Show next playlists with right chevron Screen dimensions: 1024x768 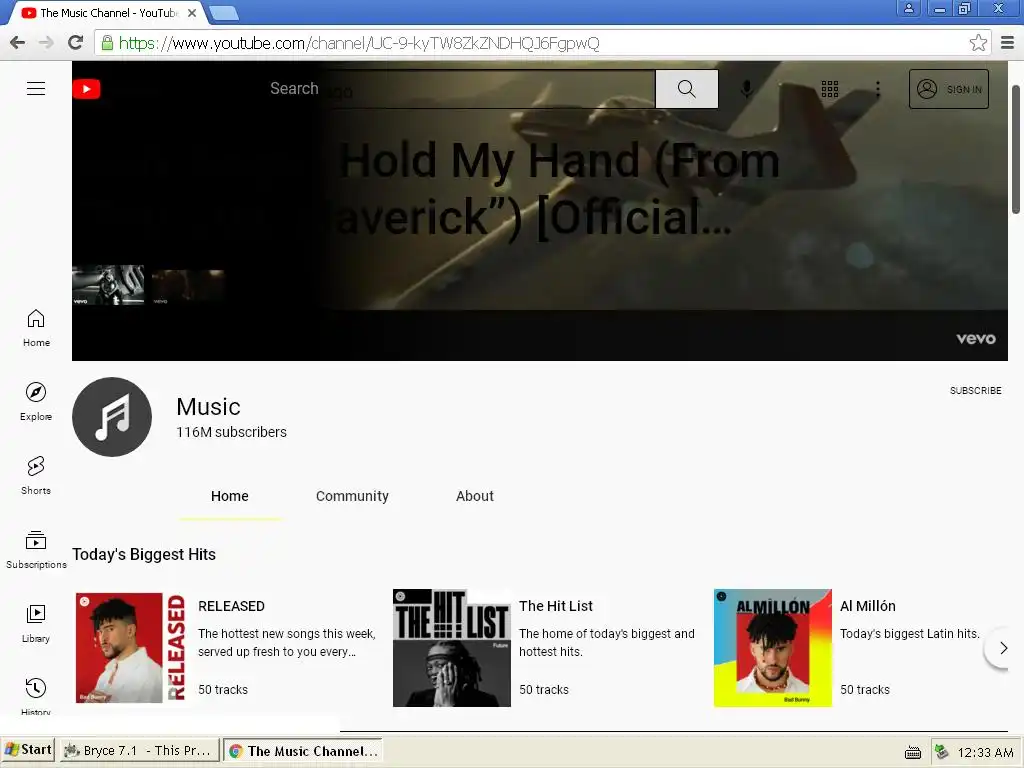(1003, 648)
